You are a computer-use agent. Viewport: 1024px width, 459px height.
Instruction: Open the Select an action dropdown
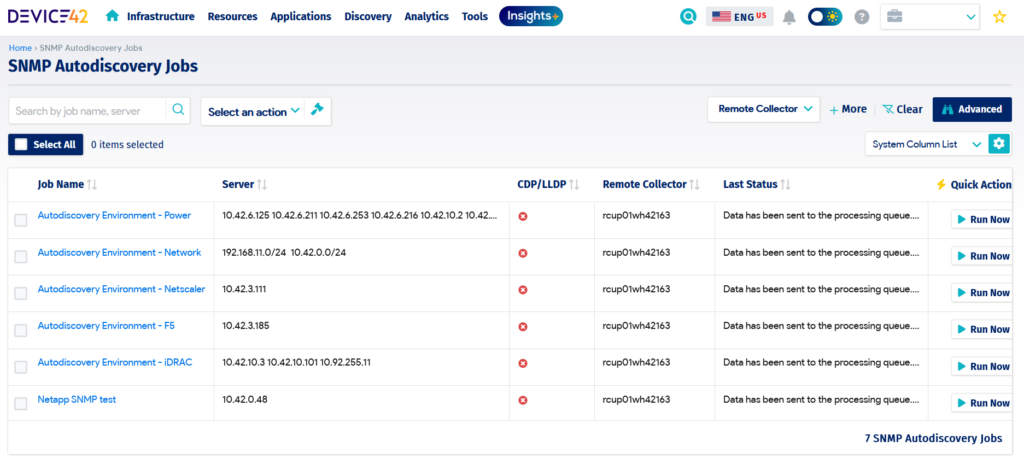[253, 111]
